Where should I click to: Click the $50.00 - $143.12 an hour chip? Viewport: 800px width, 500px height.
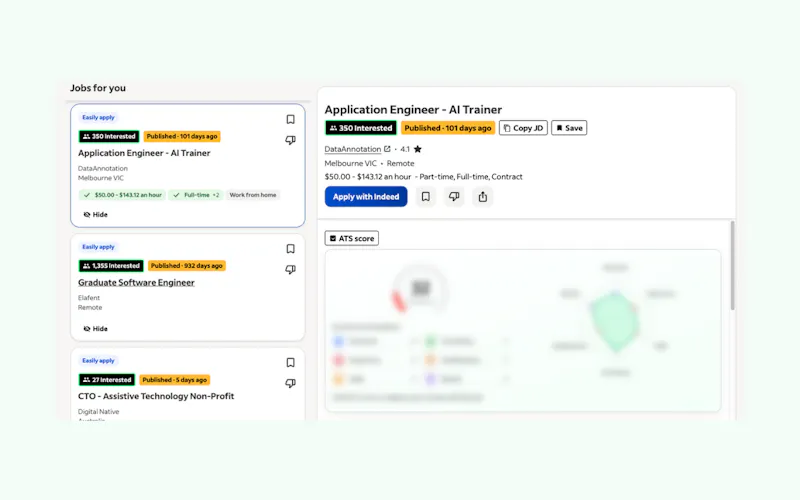coord(122,195)
